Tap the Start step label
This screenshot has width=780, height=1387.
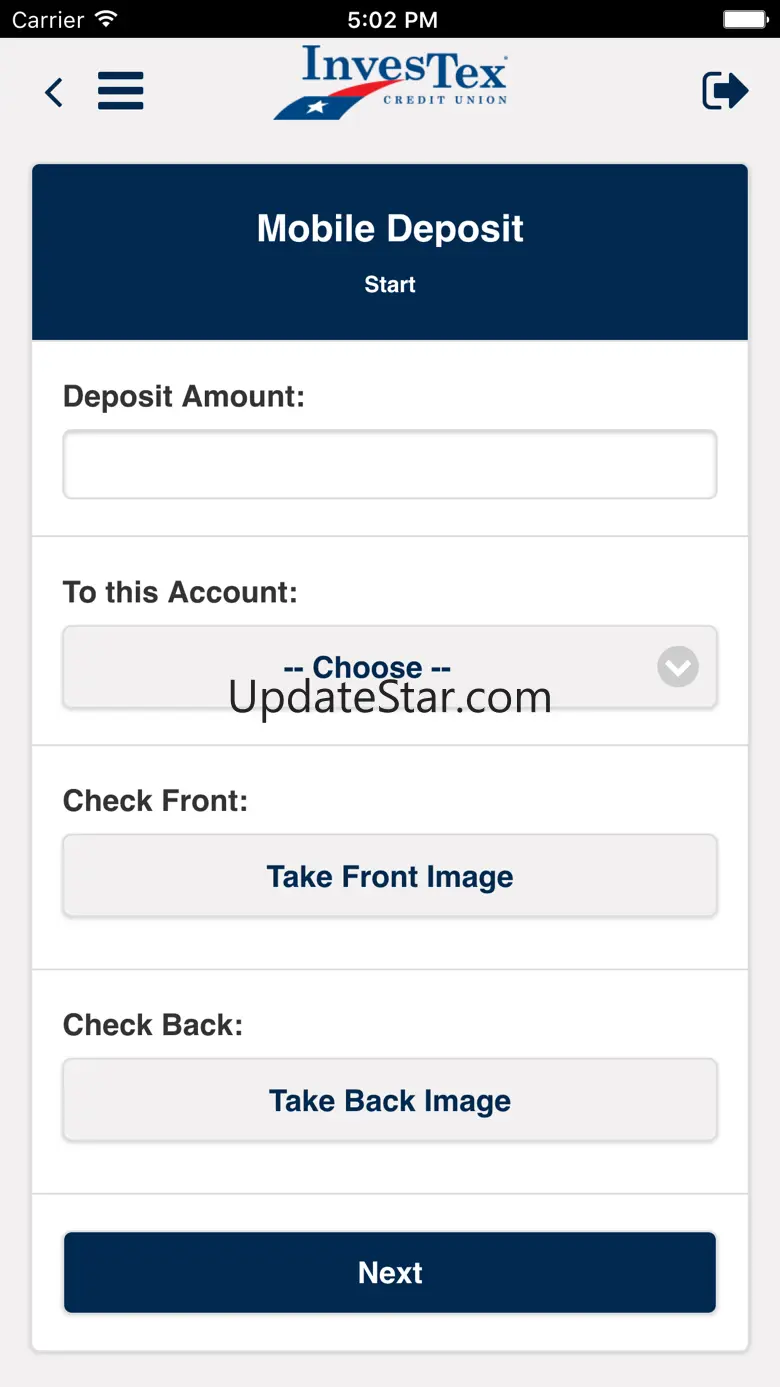390,284
